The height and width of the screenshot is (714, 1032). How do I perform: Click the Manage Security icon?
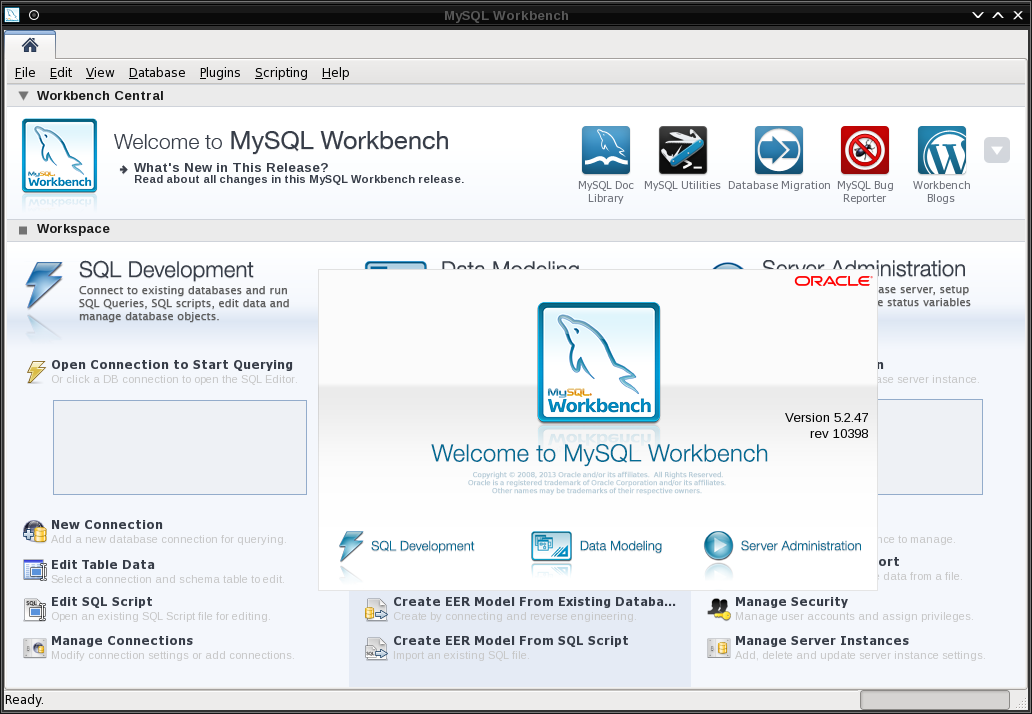pyautogui.click(x=719, y=609)
